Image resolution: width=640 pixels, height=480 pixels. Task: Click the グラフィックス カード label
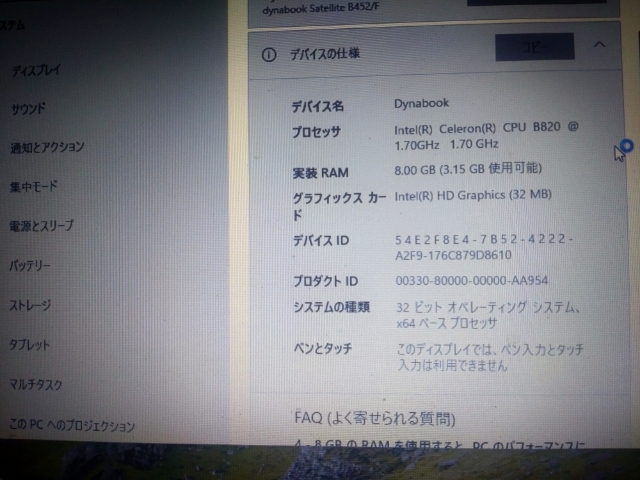339,206
